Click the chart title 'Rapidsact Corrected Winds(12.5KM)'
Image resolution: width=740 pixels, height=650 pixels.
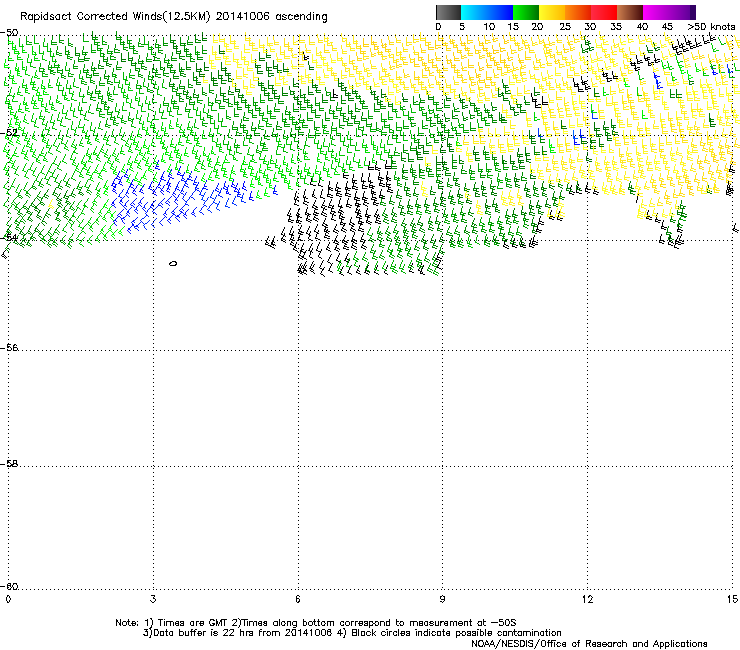[x=115, y=17]
